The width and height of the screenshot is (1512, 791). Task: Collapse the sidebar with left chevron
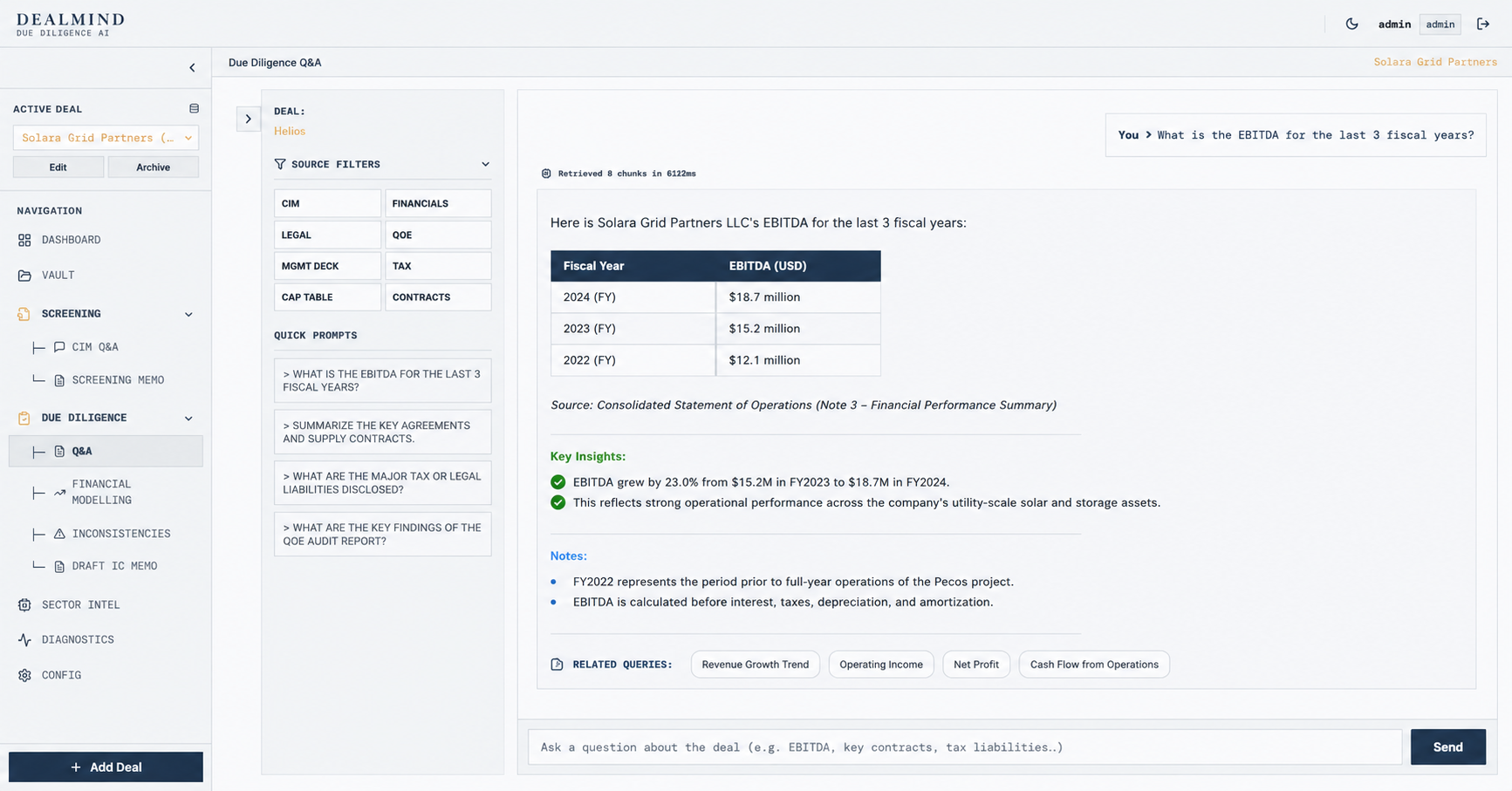tap(192, 67)
